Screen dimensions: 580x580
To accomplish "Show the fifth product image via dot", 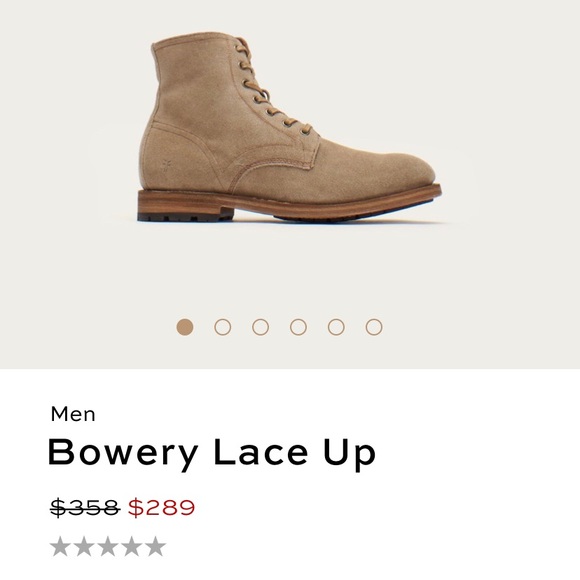I will [x=336, y=327].
